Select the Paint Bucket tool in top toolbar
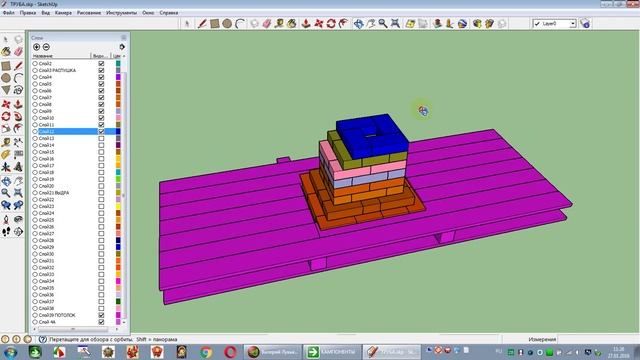This screenshot has height=360, width=640. pos(291,24)
